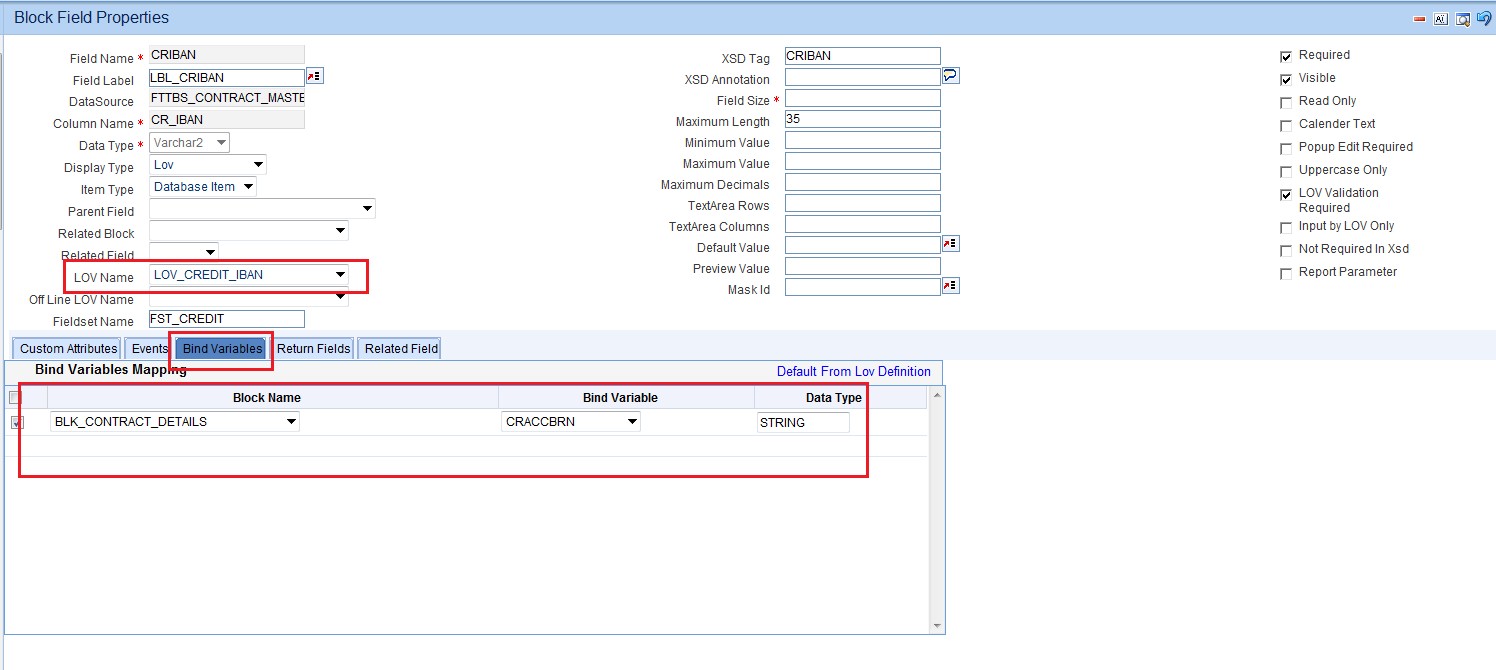The height and width of the screenshot is (670, 1496).
Task: Click the XSD Tag CRIBAN input
Action: point(863,56)
